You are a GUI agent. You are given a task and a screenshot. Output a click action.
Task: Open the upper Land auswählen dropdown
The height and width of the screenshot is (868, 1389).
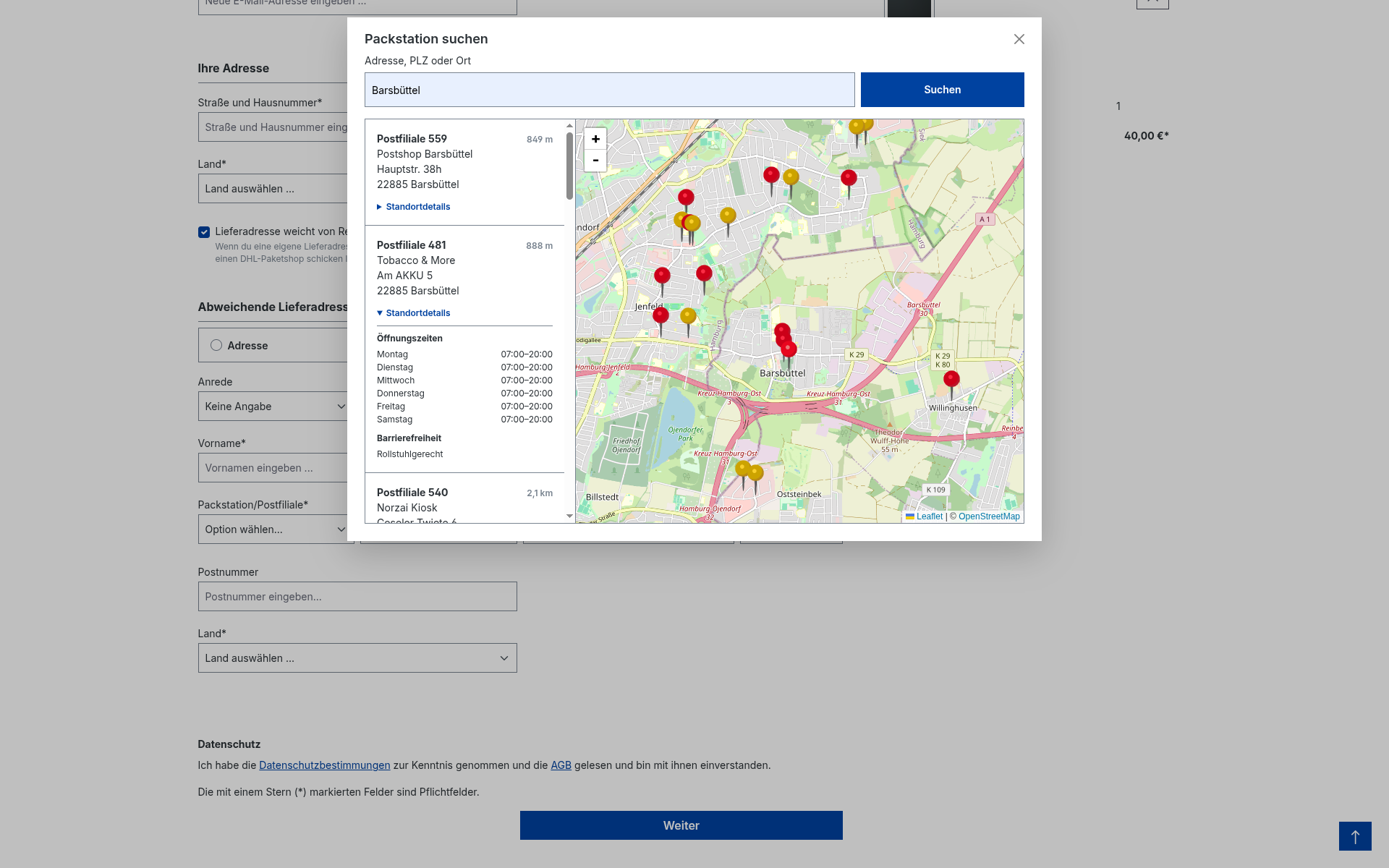pyautogui.click(x=273, y=189)
